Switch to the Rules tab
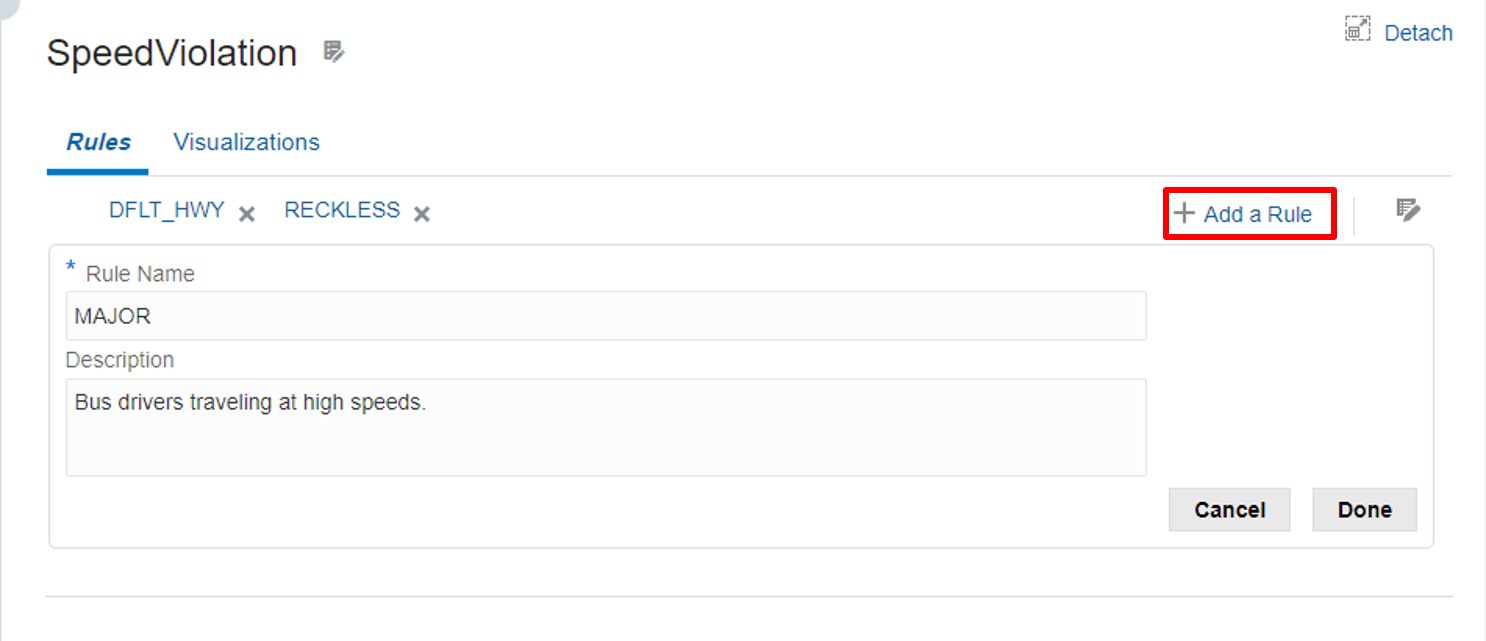The height and width of the screenshot is (641, 1486). (x=98, y=142)
